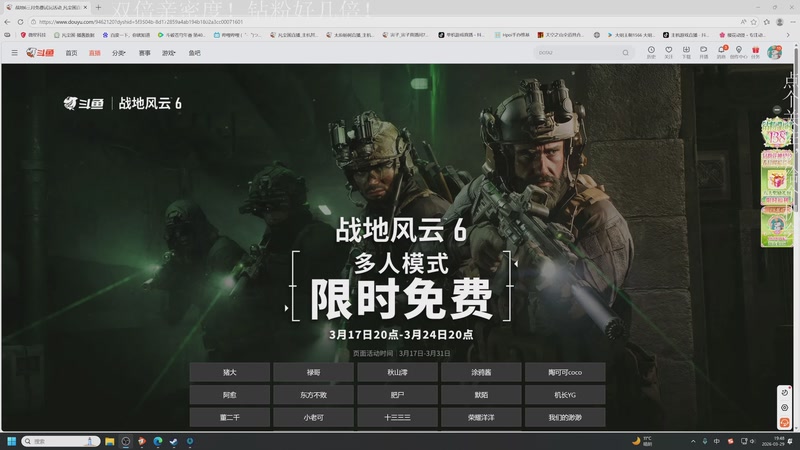Select streamer button 东方不败

pos(313,395)
